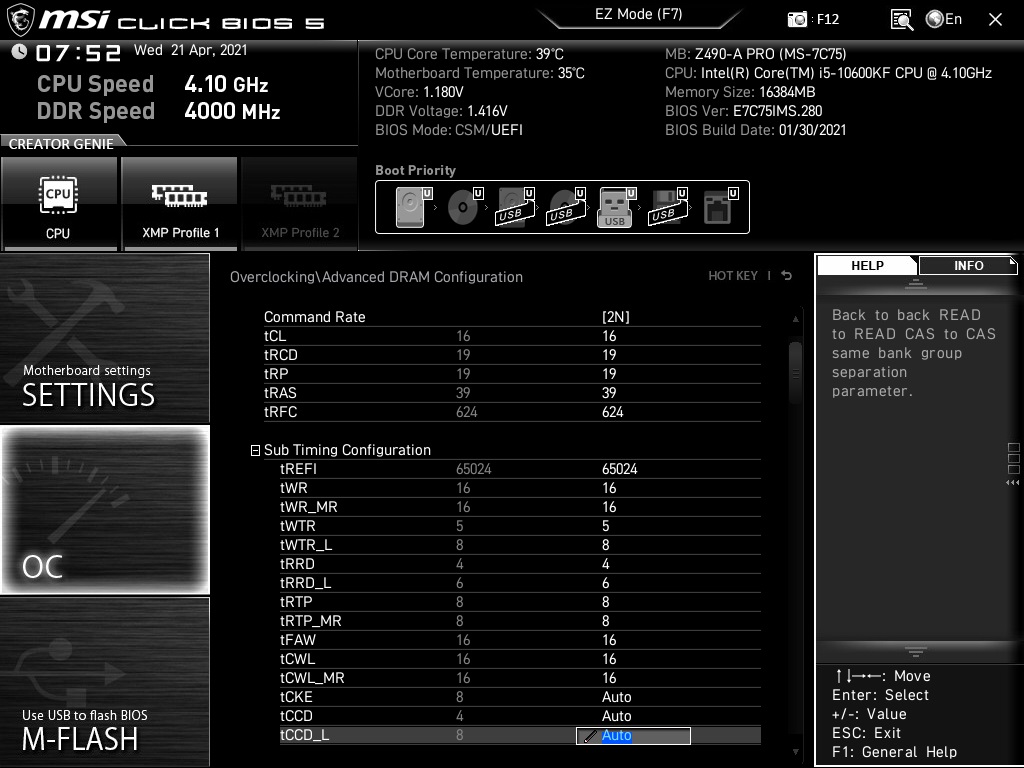Edit the tREFI value 65024
The image size is (1024, 768).
[x=619, y=470]
